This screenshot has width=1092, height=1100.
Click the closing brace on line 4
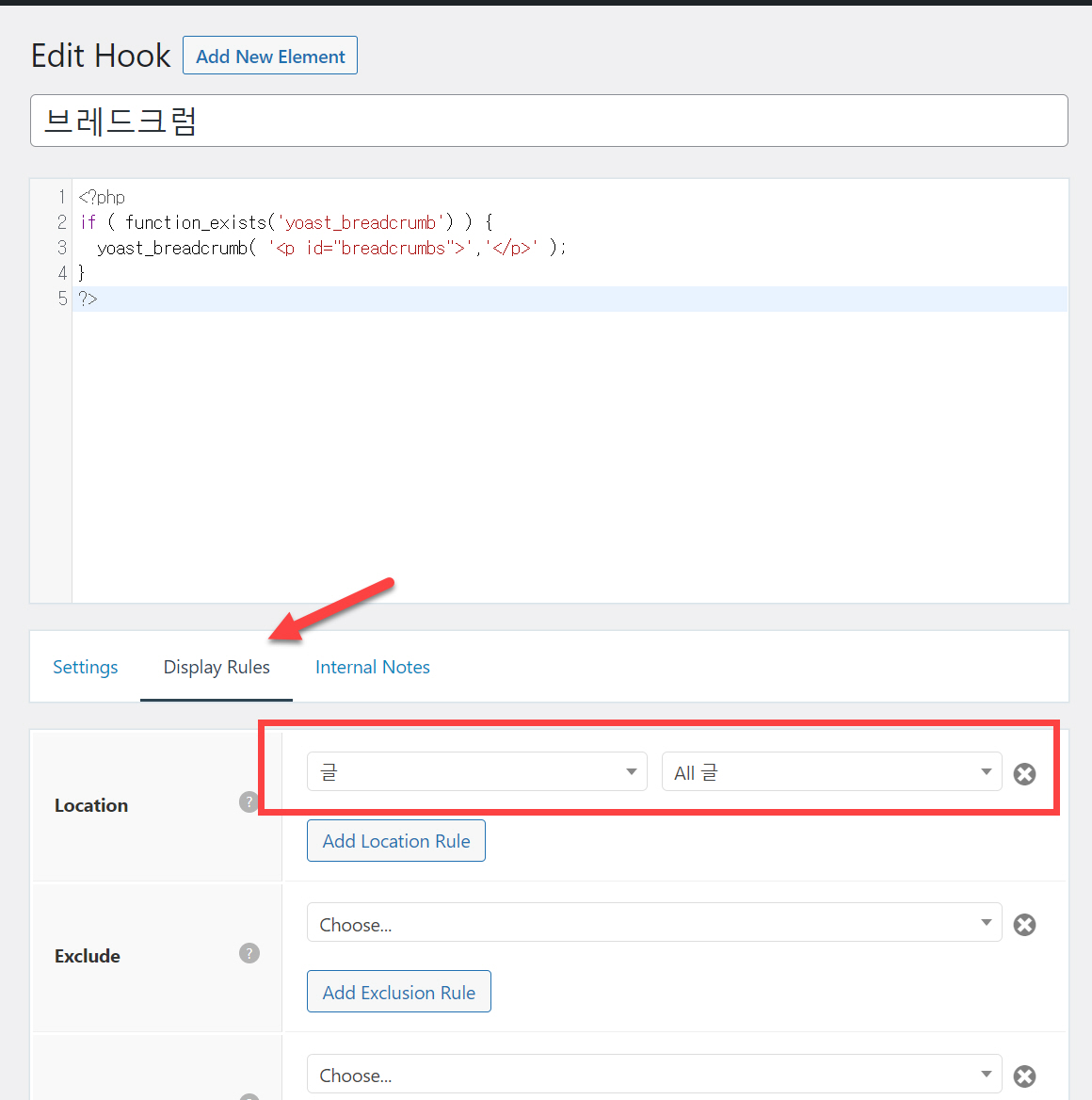(81, 273)
